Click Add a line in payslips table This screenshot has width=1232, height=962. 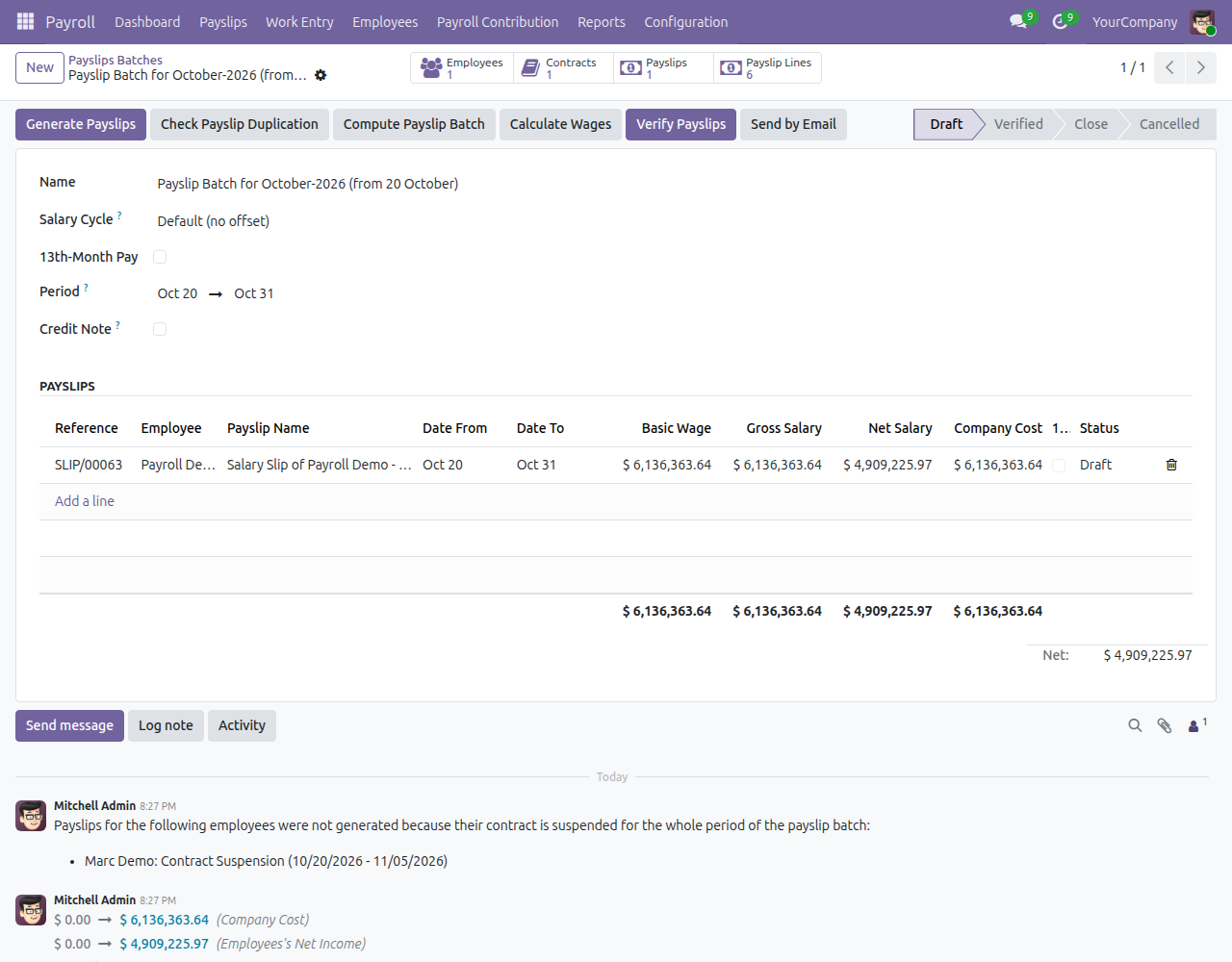pos(85,501)
